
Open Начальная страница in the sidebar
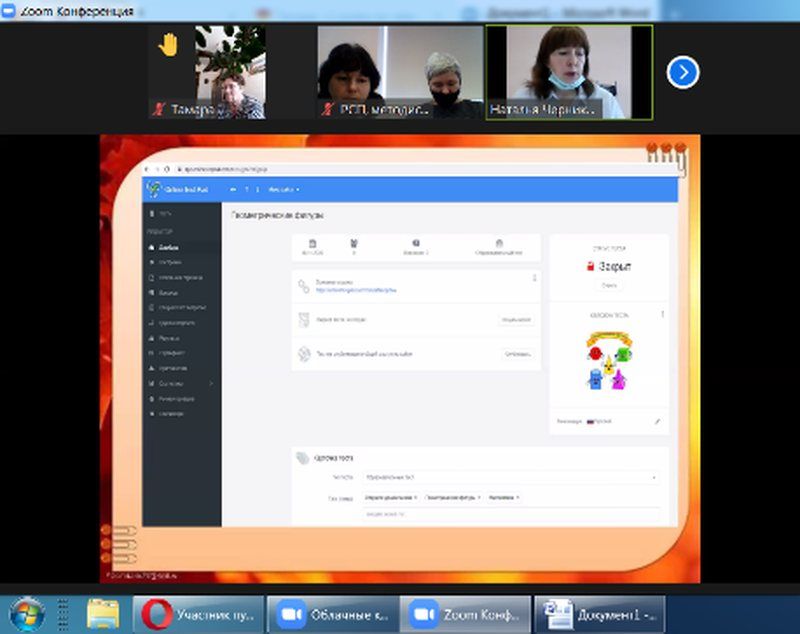pos(180,277)
